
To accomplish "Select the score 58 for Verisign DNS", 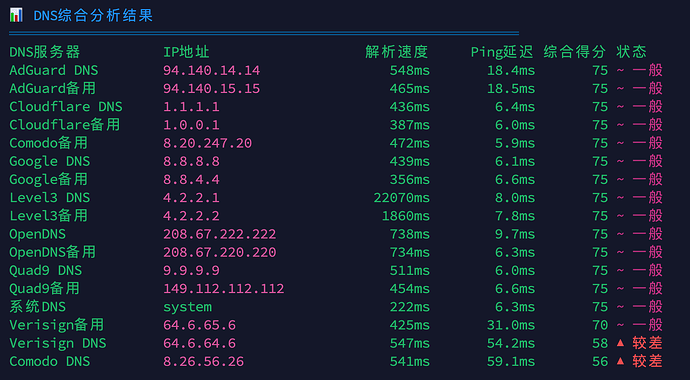I will (x=600, y=343).
